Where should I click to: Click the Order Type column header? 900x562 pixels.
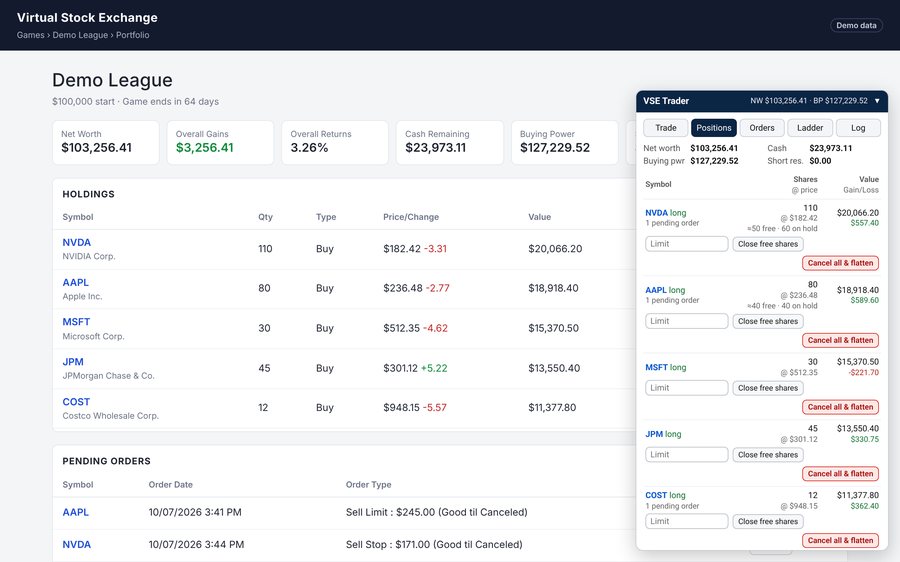(368, 485)
